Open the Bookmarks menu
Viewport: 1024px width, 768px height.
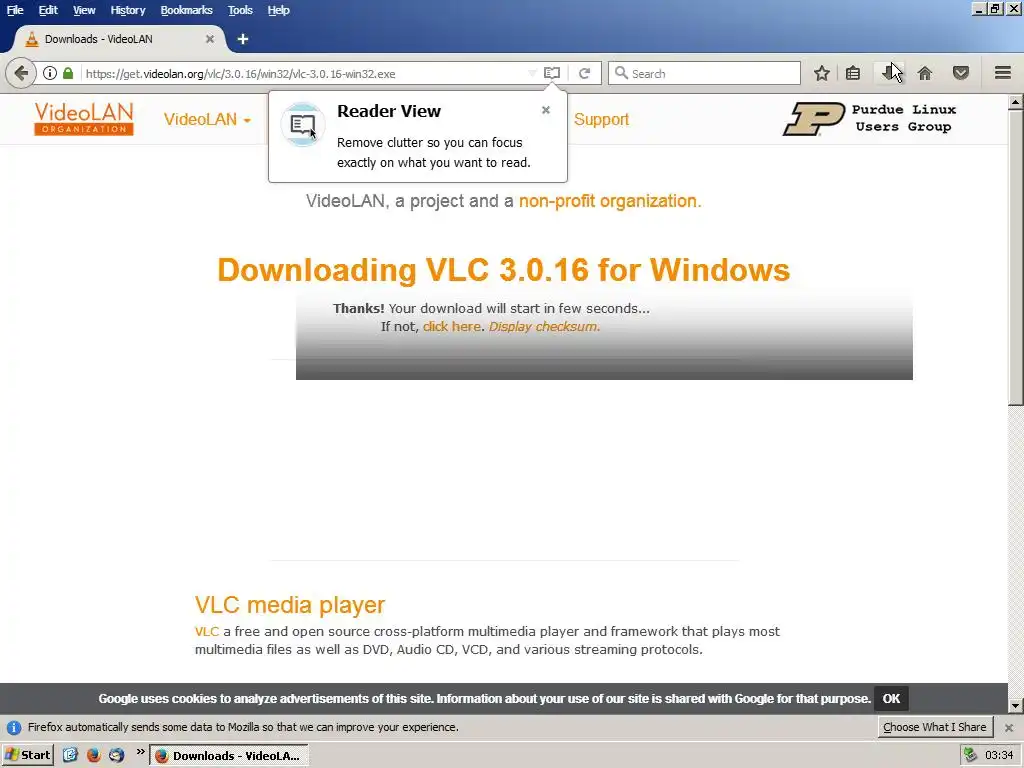(186, 10)
